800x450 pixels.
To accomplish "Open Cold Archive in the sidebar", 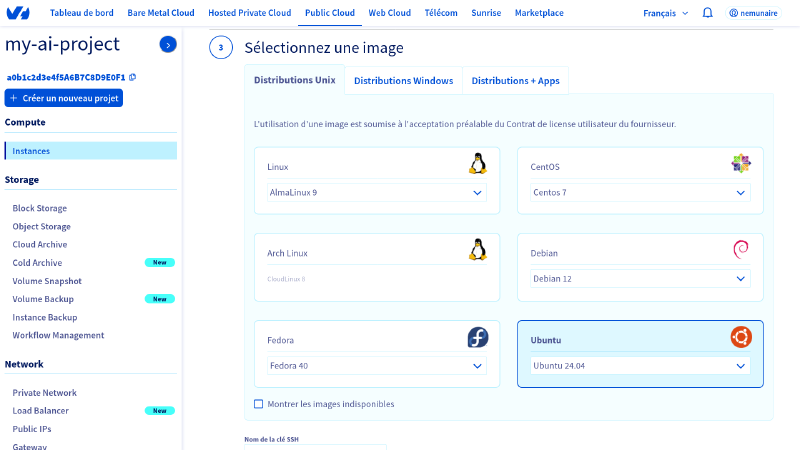I will [37, 263].
